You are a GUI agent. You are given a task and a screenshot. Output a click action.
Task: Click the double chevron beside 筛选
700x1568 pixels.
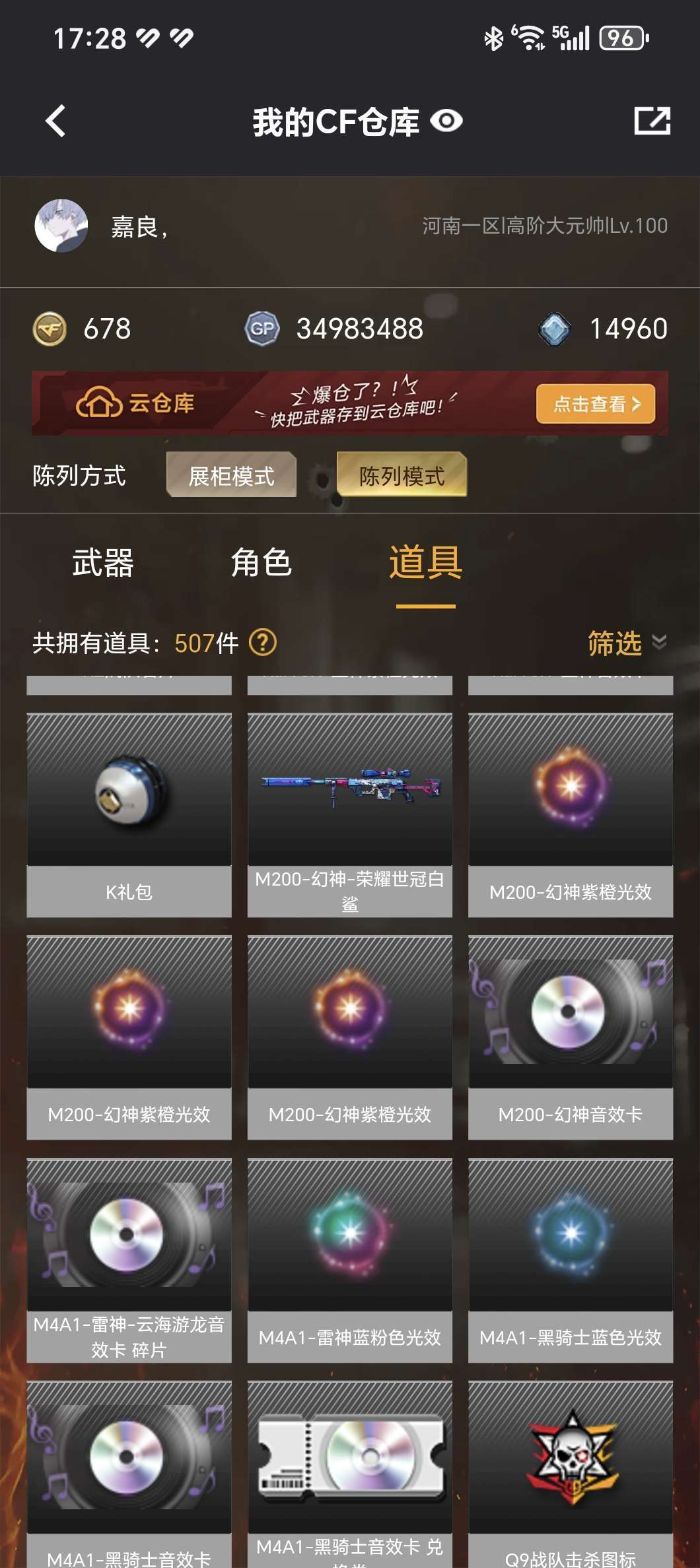tap(659, 643)
